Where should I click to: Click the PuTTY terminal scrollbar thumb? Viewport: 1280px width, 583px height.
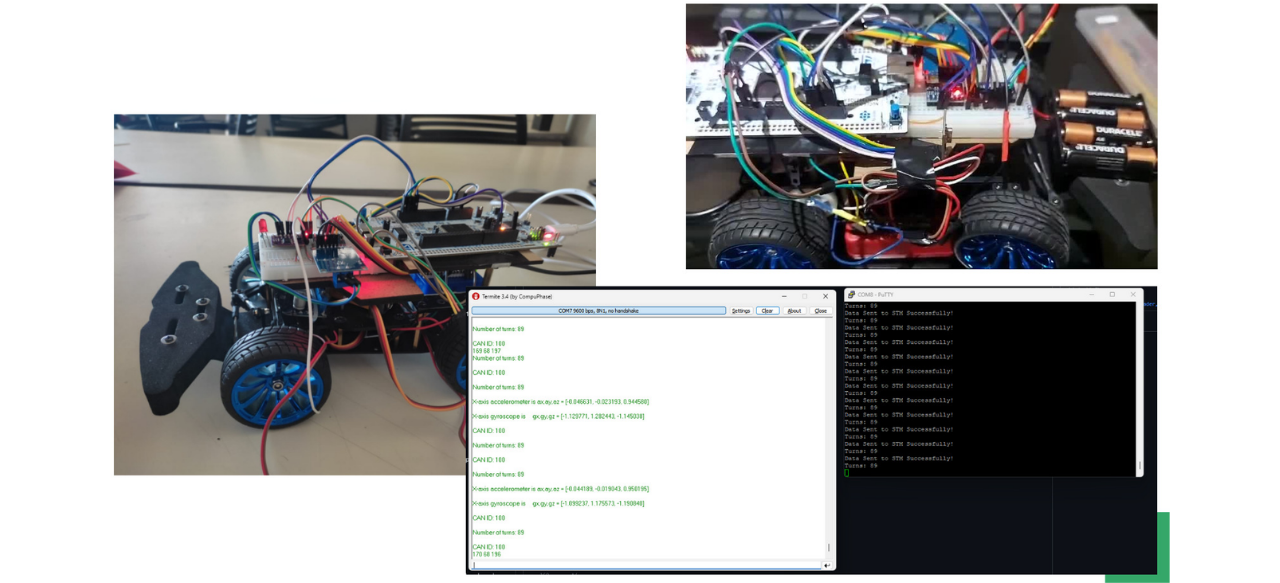pos(1139,466)
